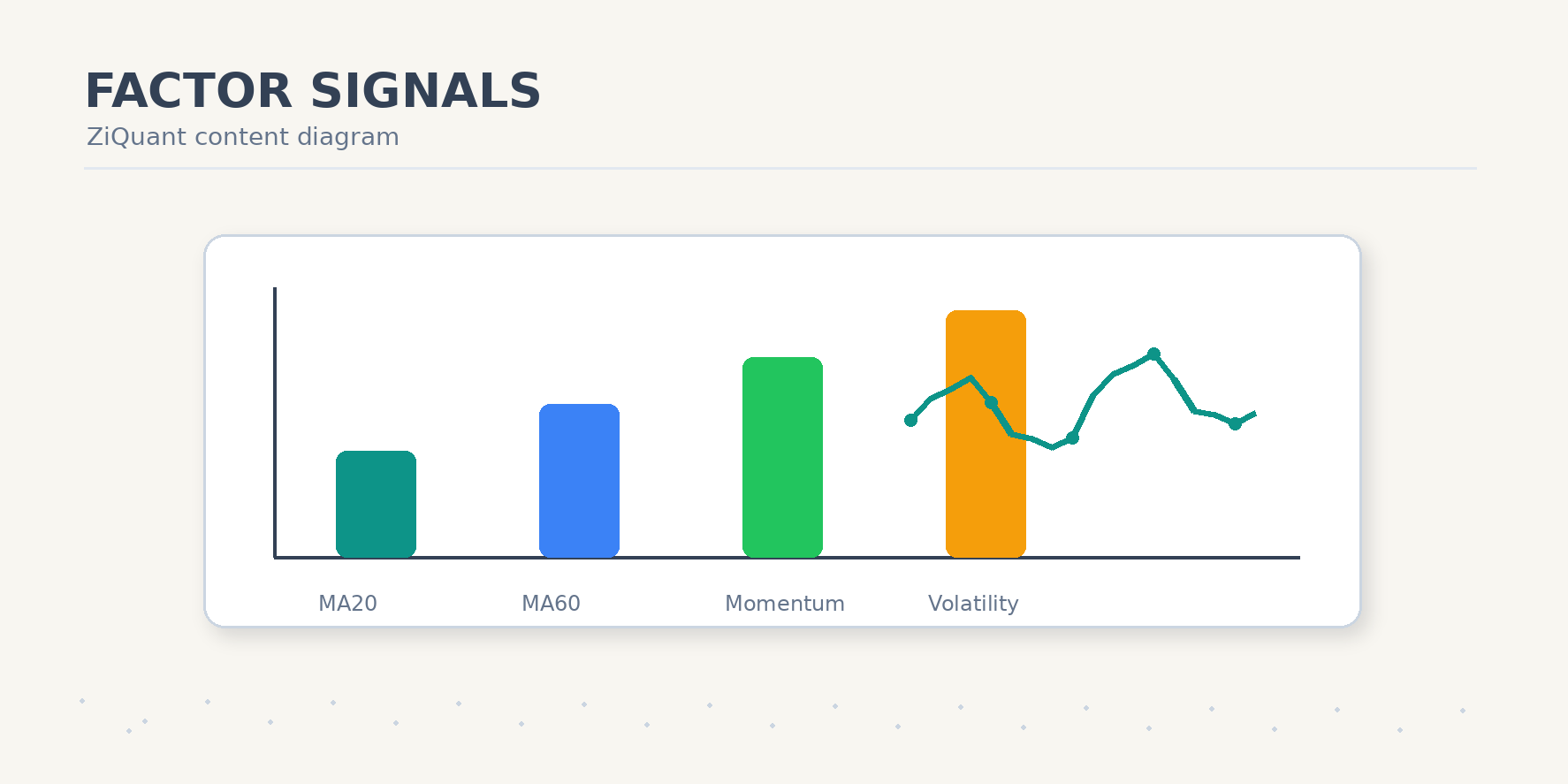Click the divider line under the subtitle

point(780,168)
